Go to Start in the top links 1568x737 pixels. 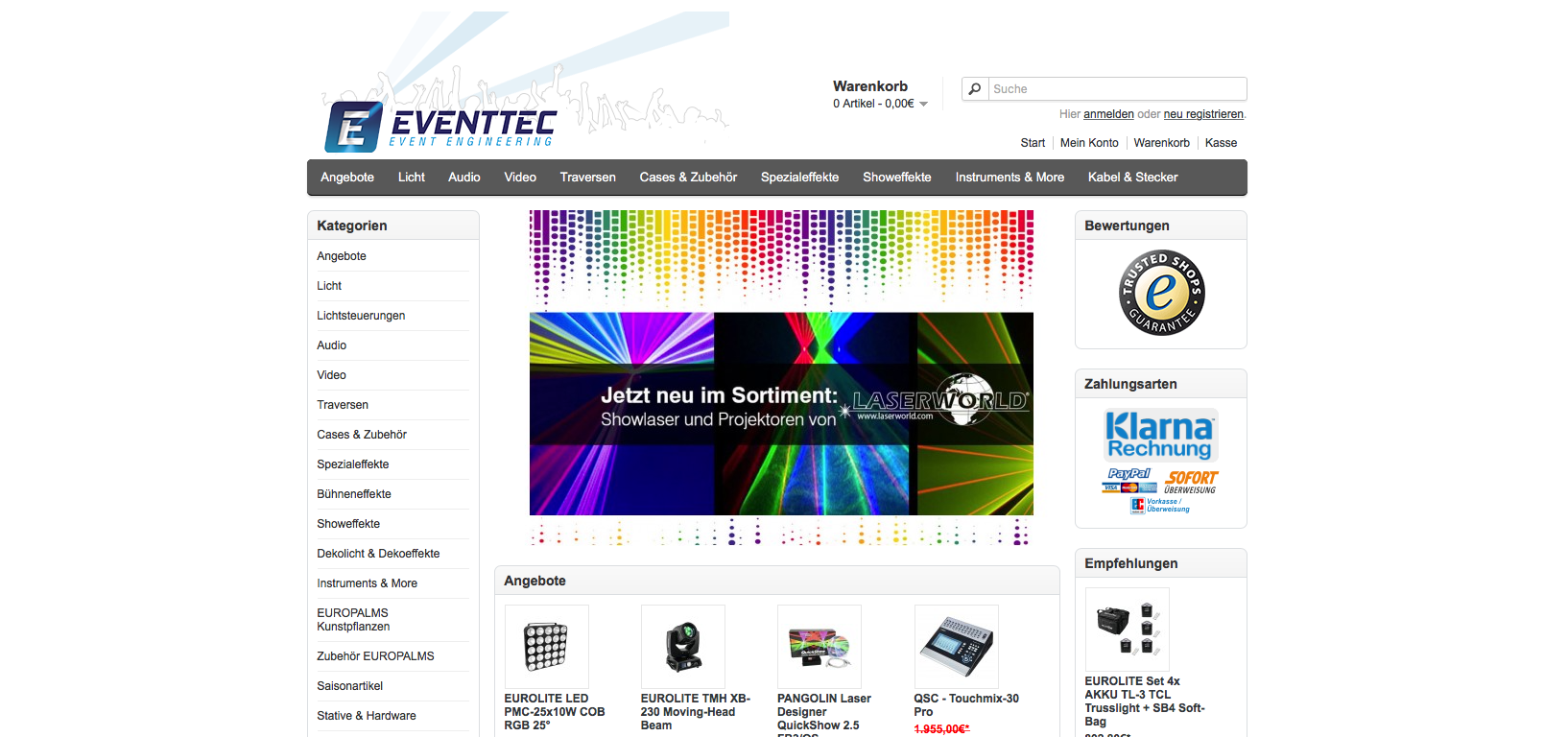click(1033, 143)
